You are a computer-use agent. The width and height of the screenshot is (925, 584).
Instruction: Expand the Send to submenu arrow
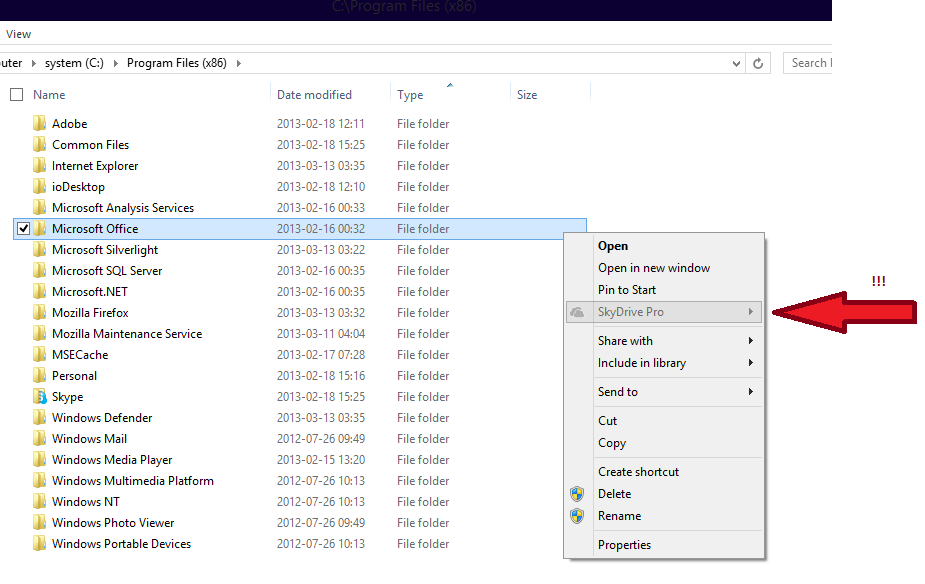pyautogui.click(x=750, y=392)
